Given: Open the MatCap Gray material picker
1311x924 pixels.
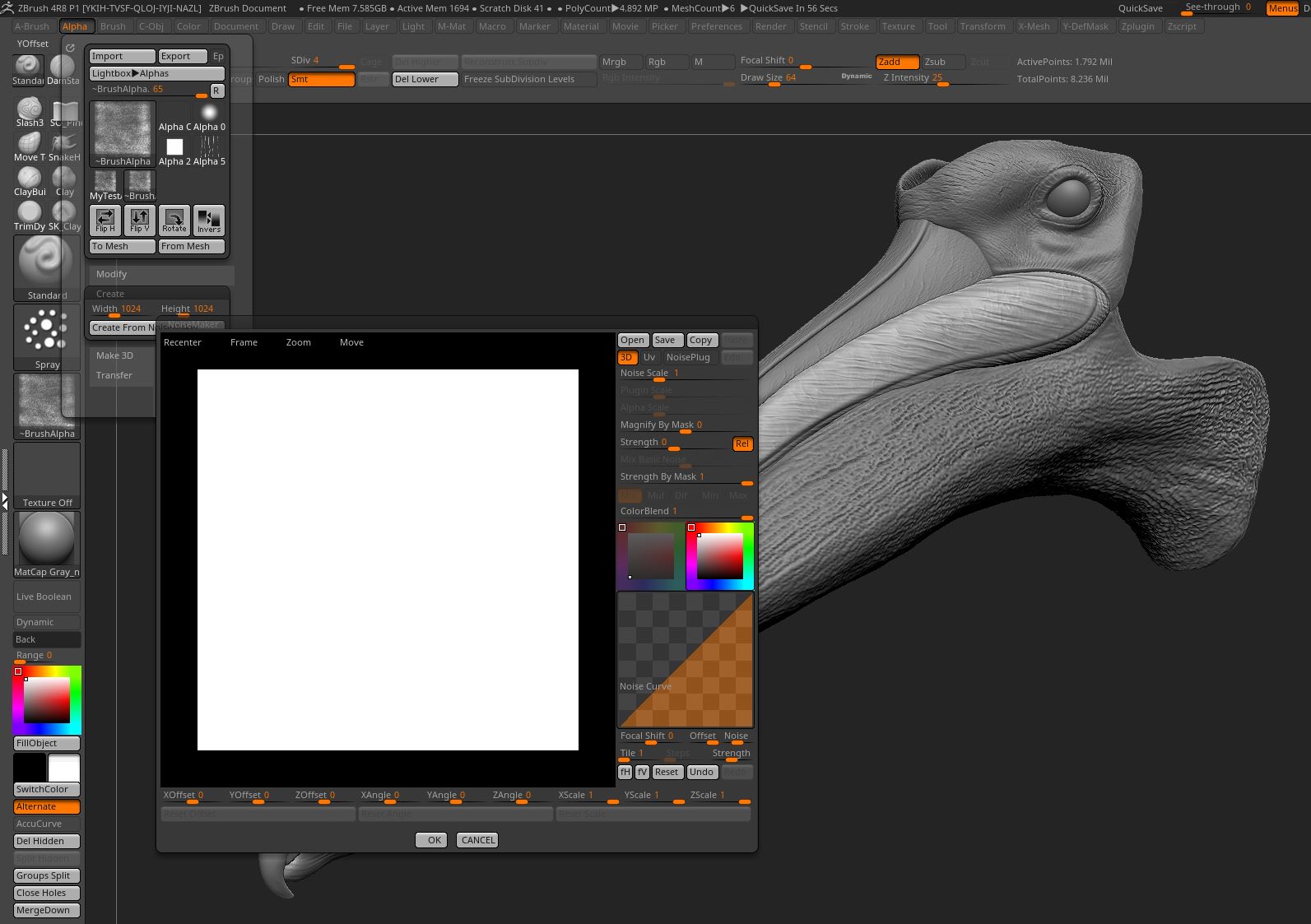Looking at the screenshot, I should [x=47, y=545].
